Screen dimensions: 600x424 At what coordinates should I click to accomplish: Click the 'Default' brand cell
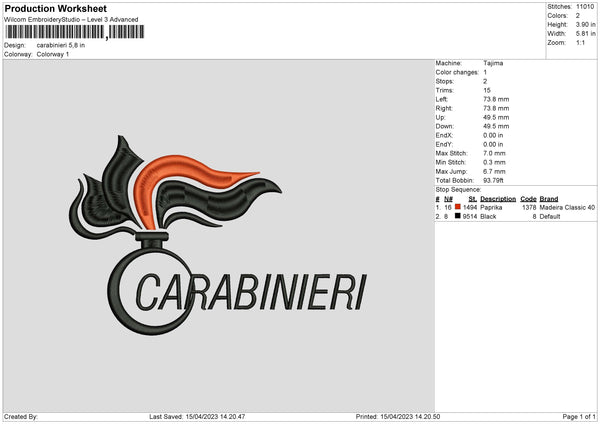pyautogui.click(x=550, y=217)
